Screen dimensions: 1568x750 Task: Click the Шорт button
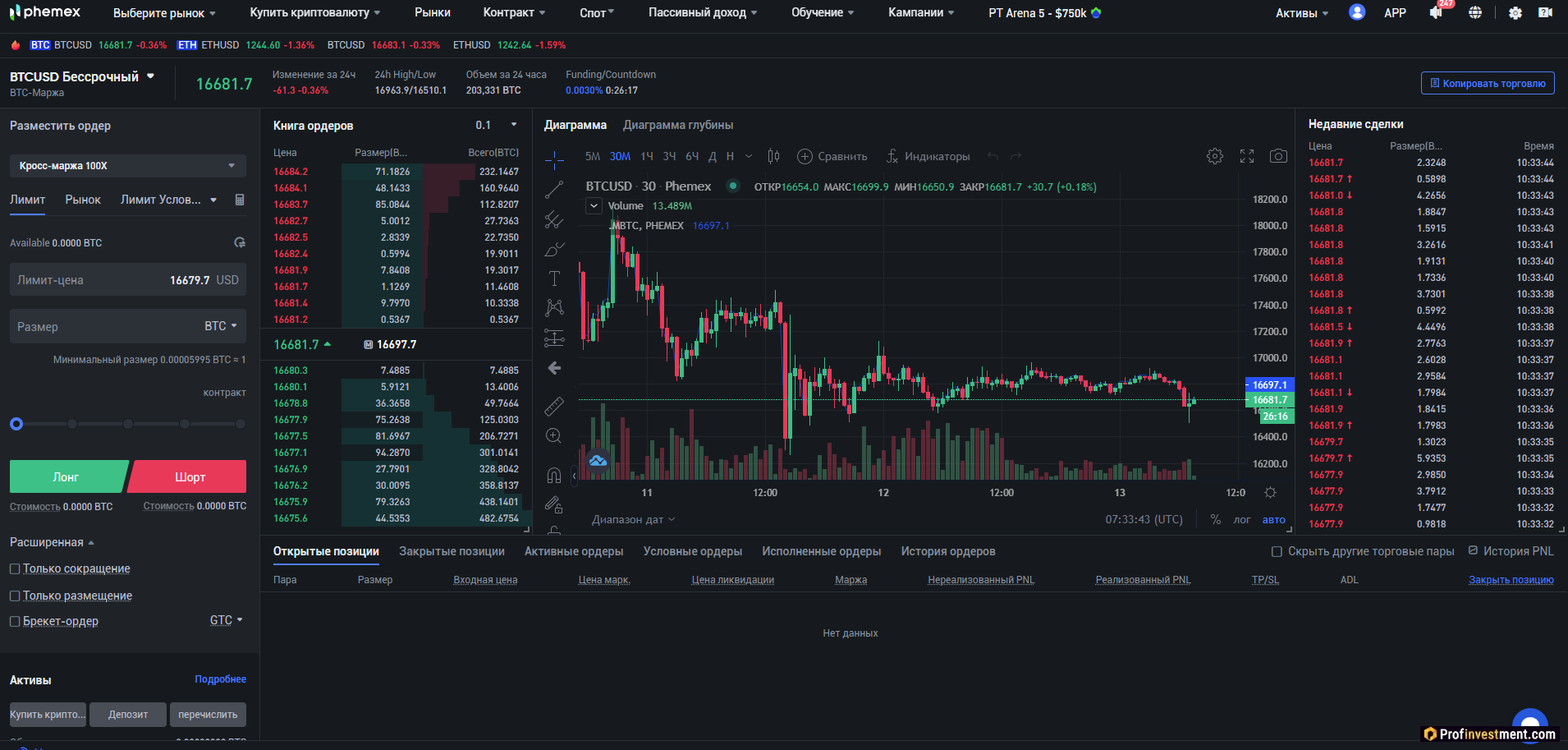pos(189,476)
